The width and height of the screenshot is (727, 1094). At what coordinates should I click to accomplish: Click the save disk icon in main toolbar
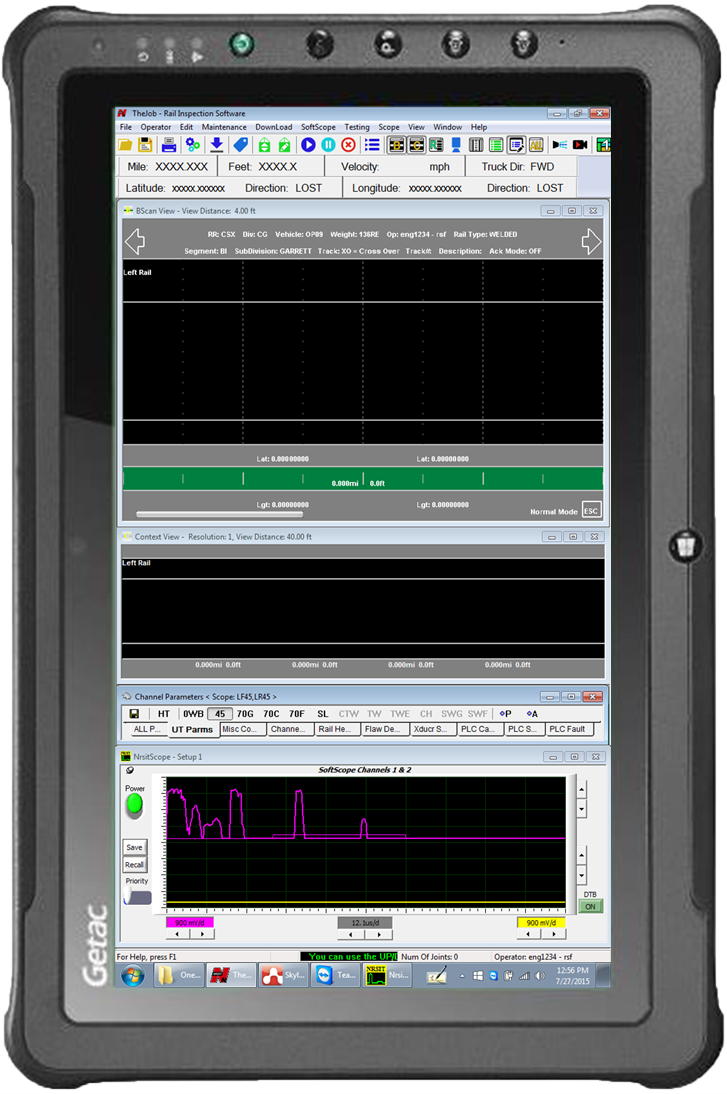tap(145, 145)
